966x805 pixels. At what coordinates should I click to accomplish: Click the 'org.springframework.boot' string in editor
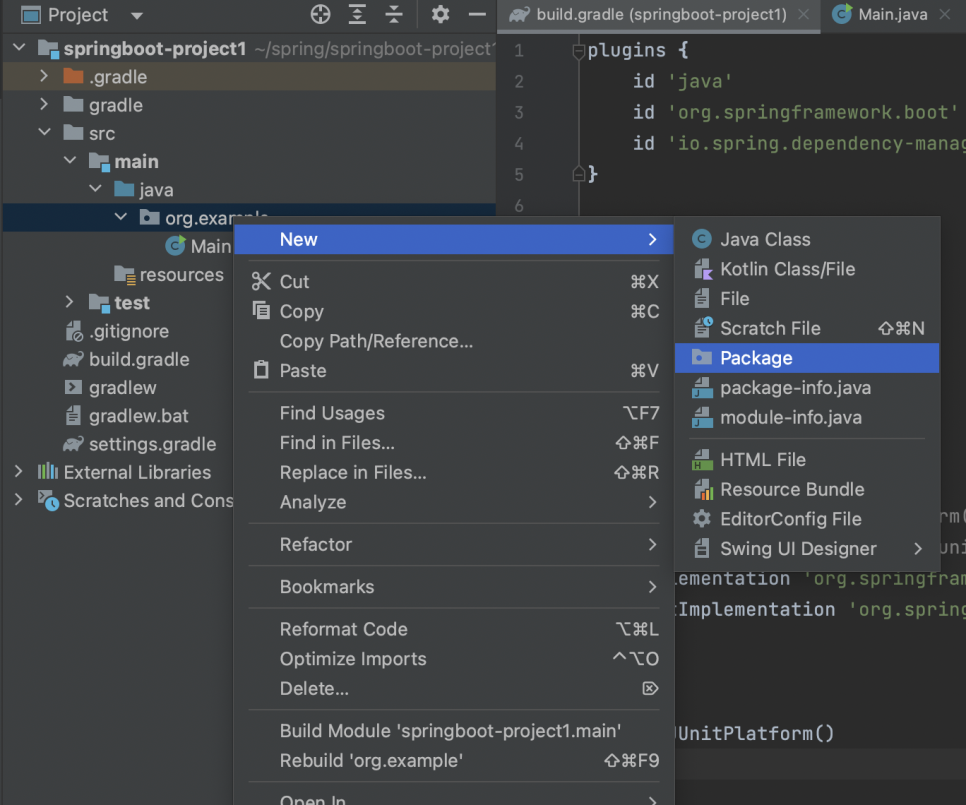pyautogui.click(x=813, y=113)
